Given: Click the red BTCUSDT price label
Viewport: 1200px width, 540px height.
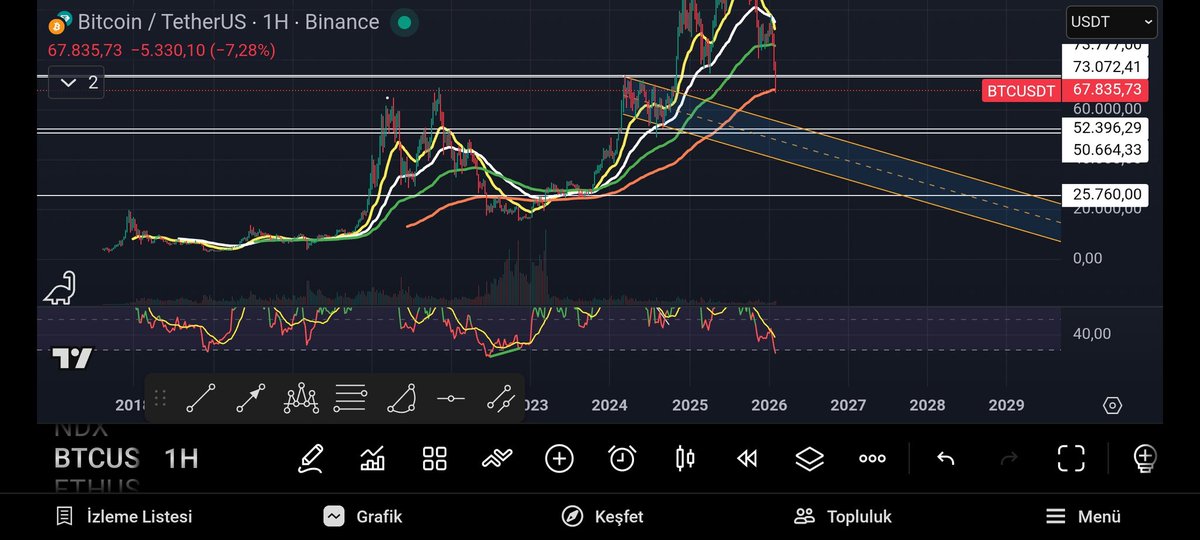Looking at the screenshot, I should pyautogui.click(x=1020, y=91).
